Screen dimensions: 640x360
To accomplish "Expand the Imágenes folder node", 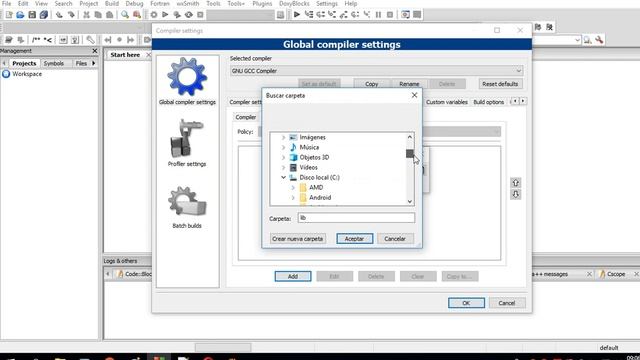I will point(283,138).
